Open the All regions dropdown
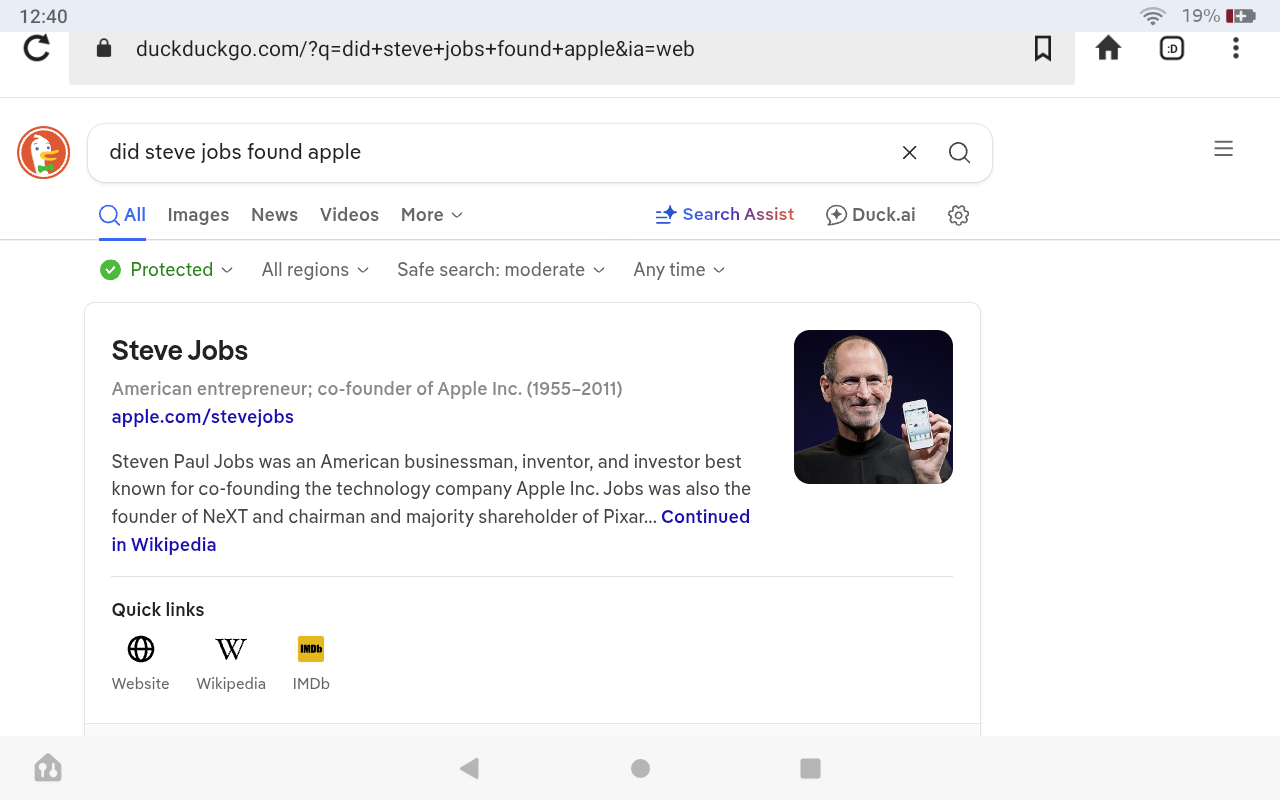The image size is (1280, 800). tap(315, 270)
